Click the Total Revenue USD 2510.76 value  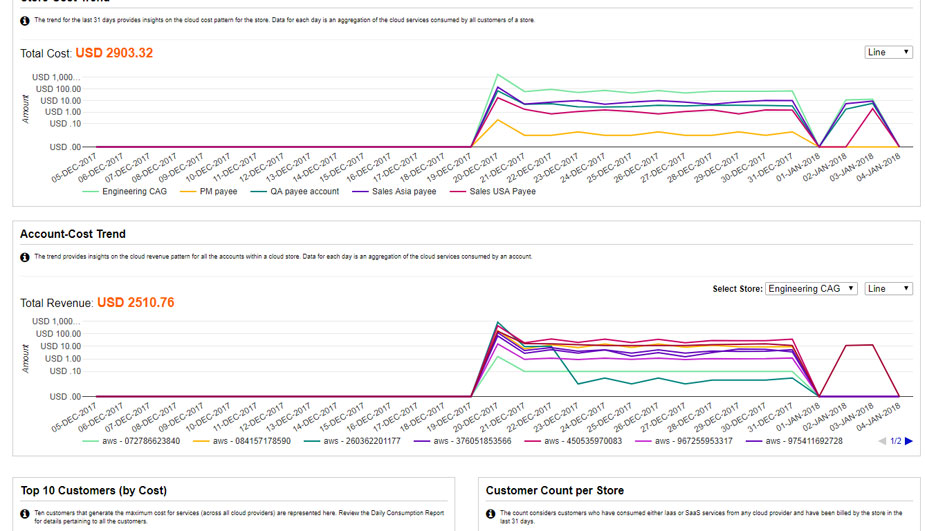[x=136, y=303]
